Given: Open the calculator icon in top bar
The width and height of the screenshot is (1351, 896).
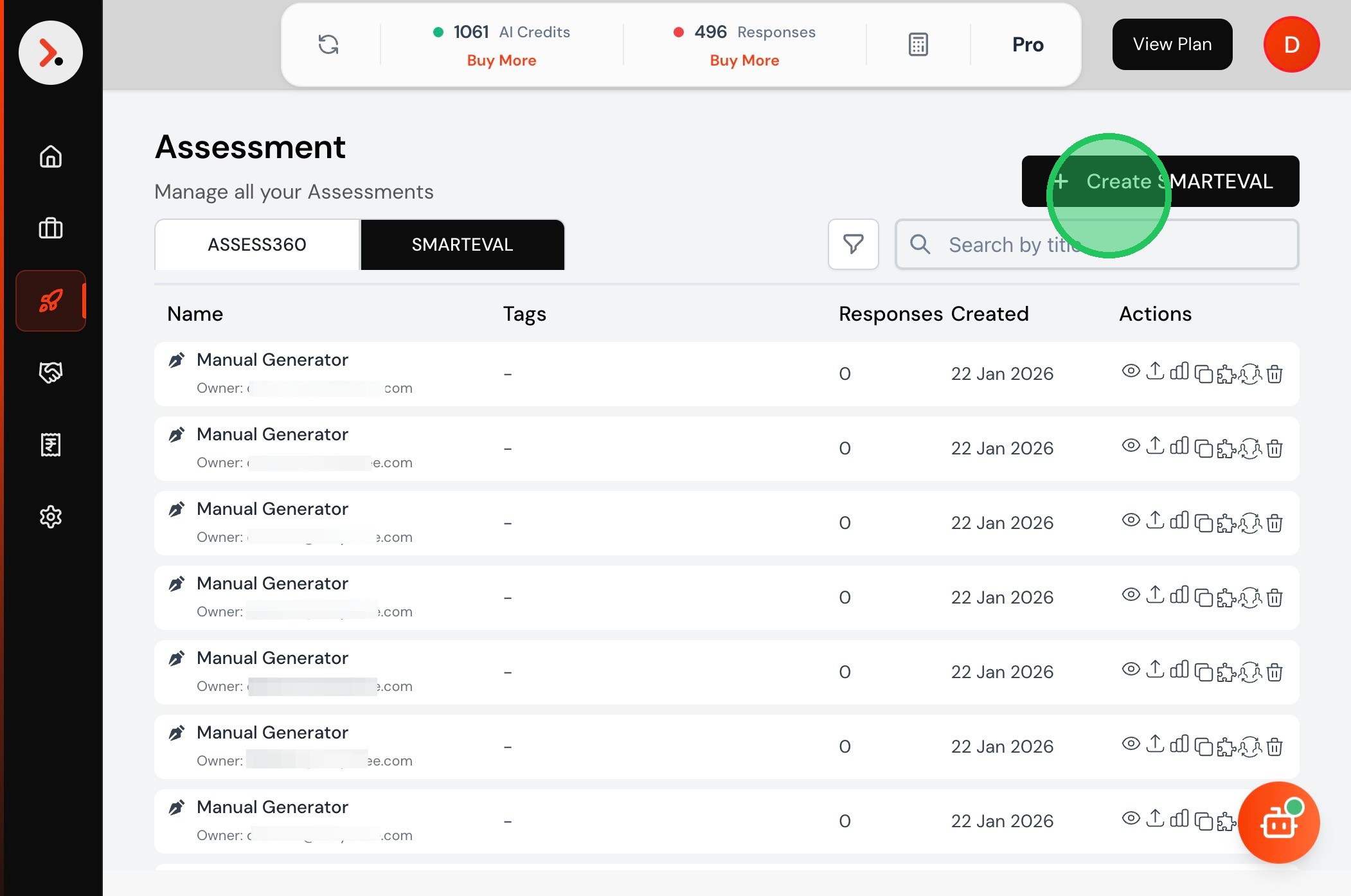Looking at the screenshot, I should point(918,44).
